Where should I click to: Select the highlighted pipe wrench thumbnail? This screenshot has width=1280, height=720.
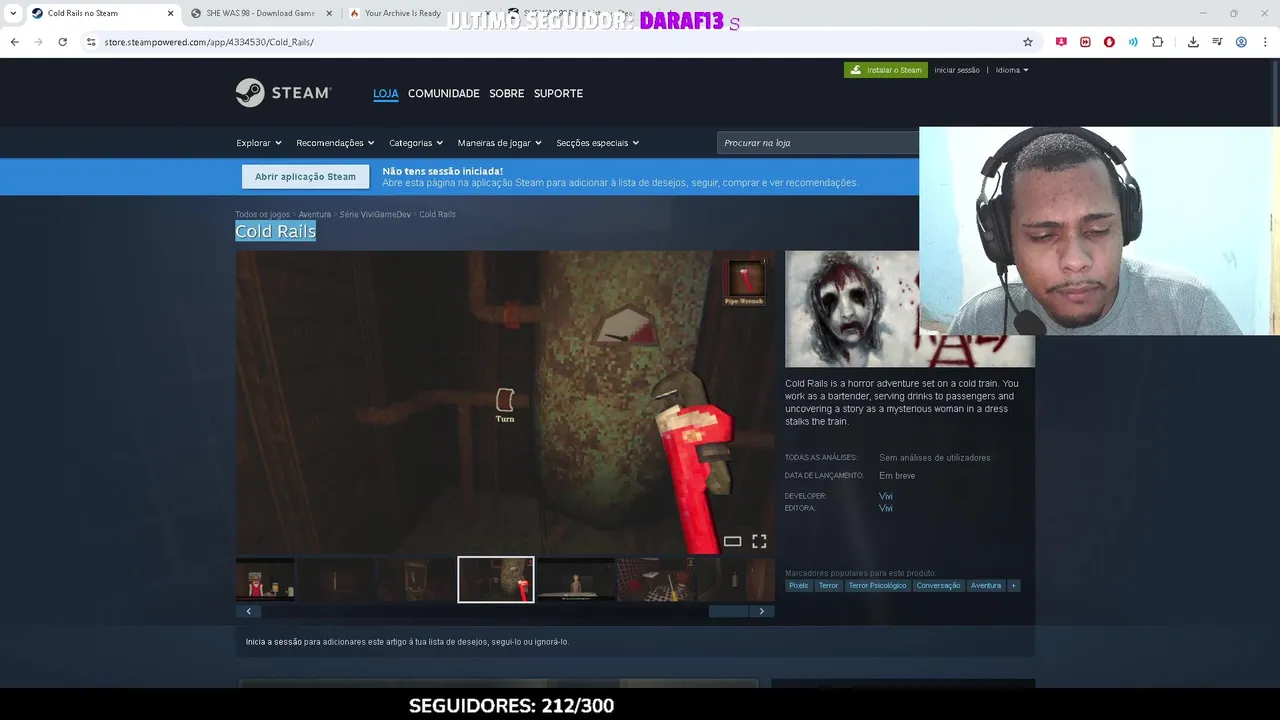(x=496, y=580)
